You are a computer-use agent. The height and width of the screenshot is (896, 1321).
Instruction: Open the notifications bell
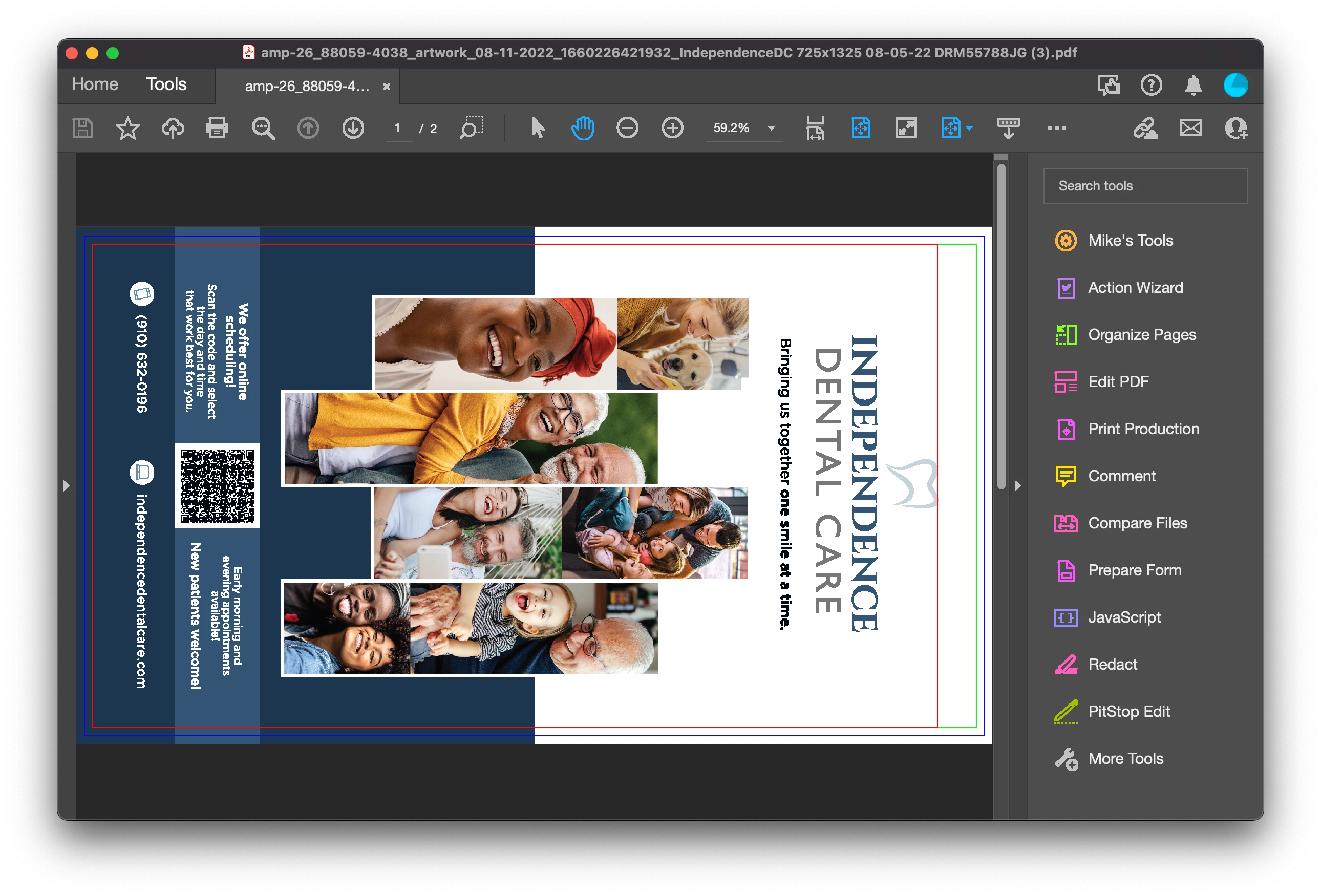[1193, 86]
